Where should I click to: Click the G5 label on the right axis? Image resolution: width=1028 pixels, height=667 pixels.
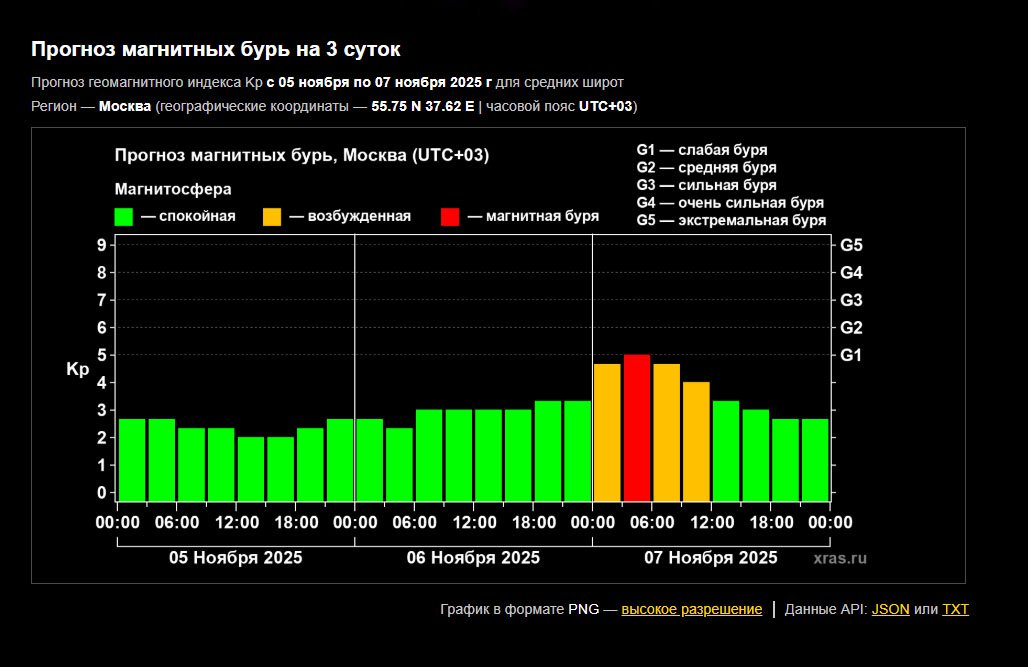tap(851, 245)
